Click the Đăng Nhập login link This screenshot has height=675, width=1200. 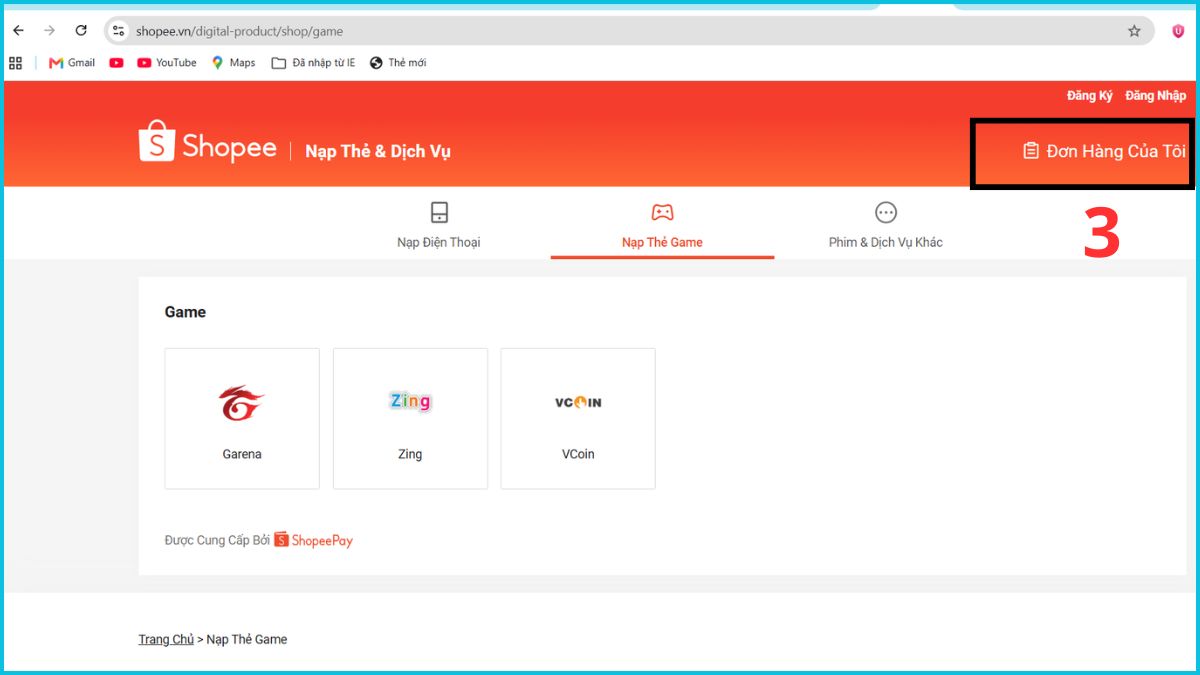(1155, 96)
